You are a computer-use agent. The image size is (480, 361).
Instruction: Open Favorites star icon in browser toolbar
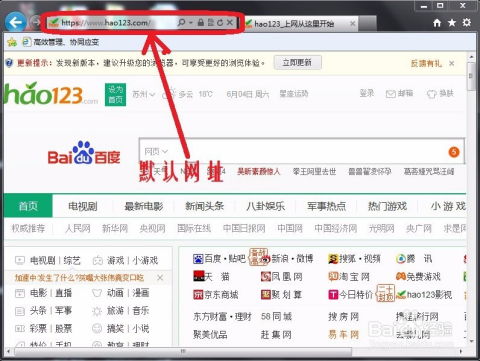(452, 23)
